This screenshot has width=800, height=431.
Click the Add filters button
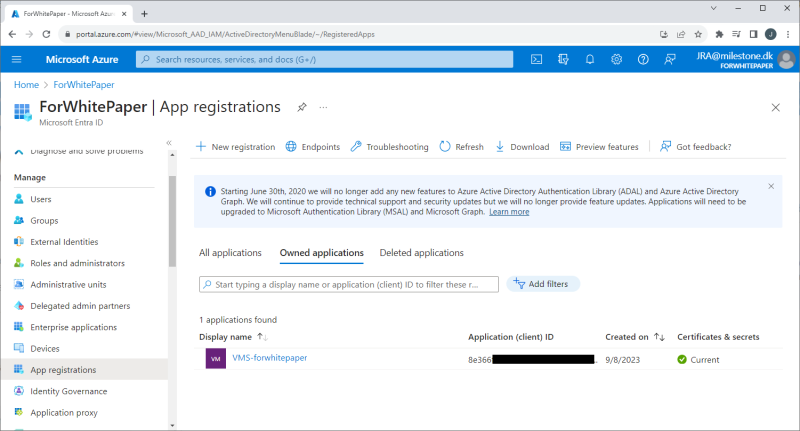(541, 284)
